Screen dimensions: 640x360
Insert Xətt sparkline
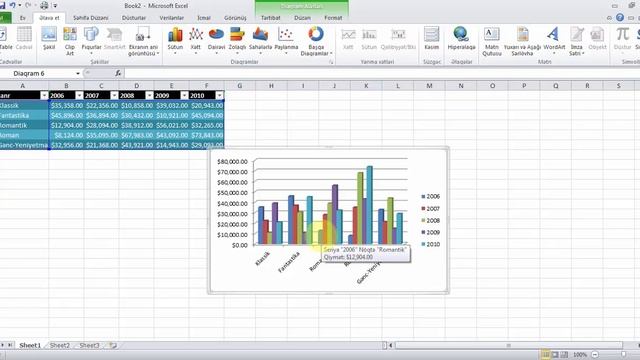[348, 39]
